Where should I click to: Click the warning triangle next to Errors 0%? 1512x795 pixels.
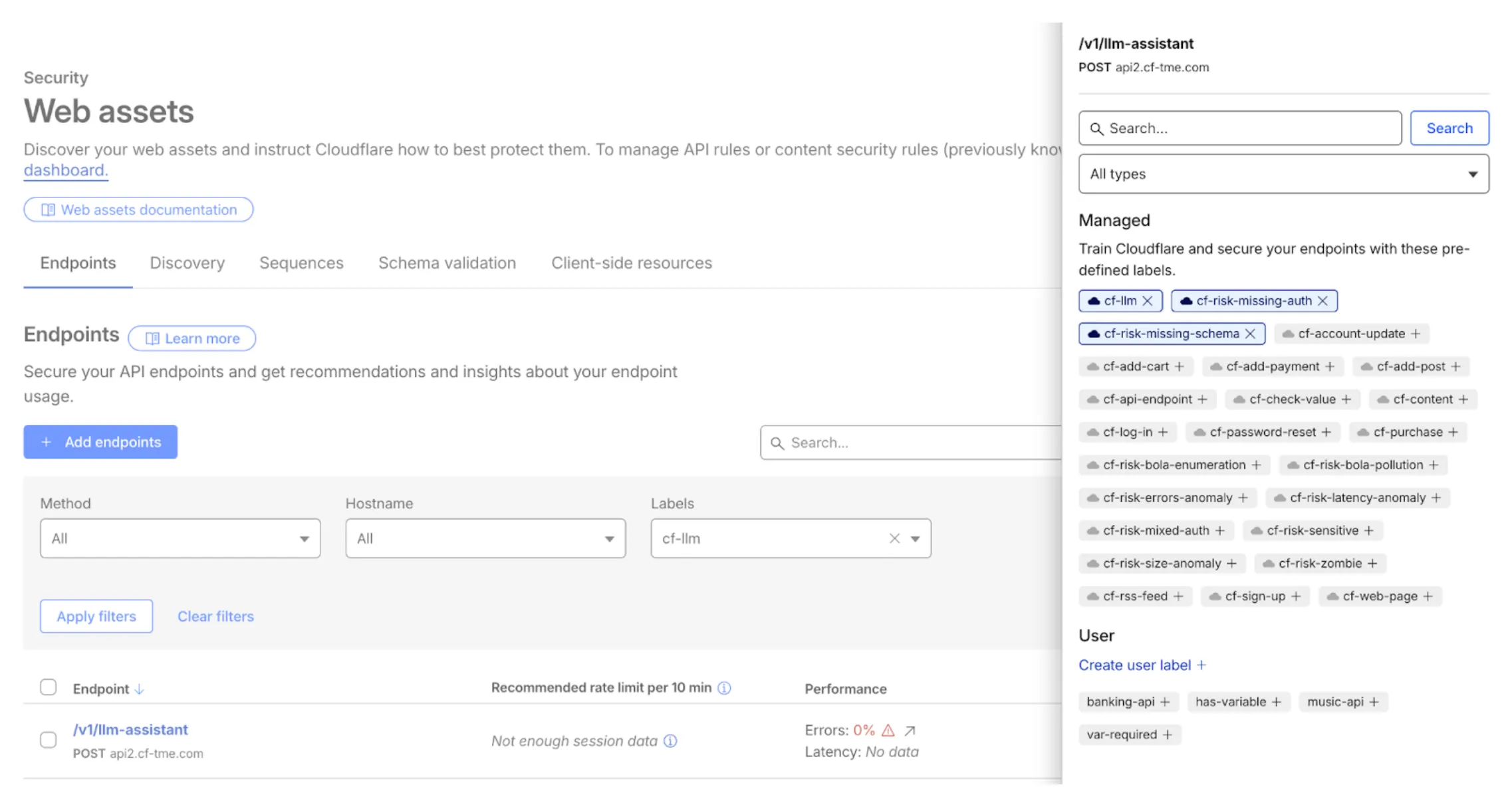[x=888, y=730]
